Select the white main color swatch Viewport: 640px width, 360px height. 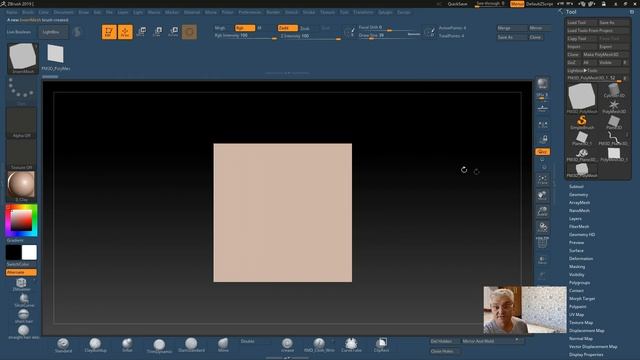[x=29, y=252]
